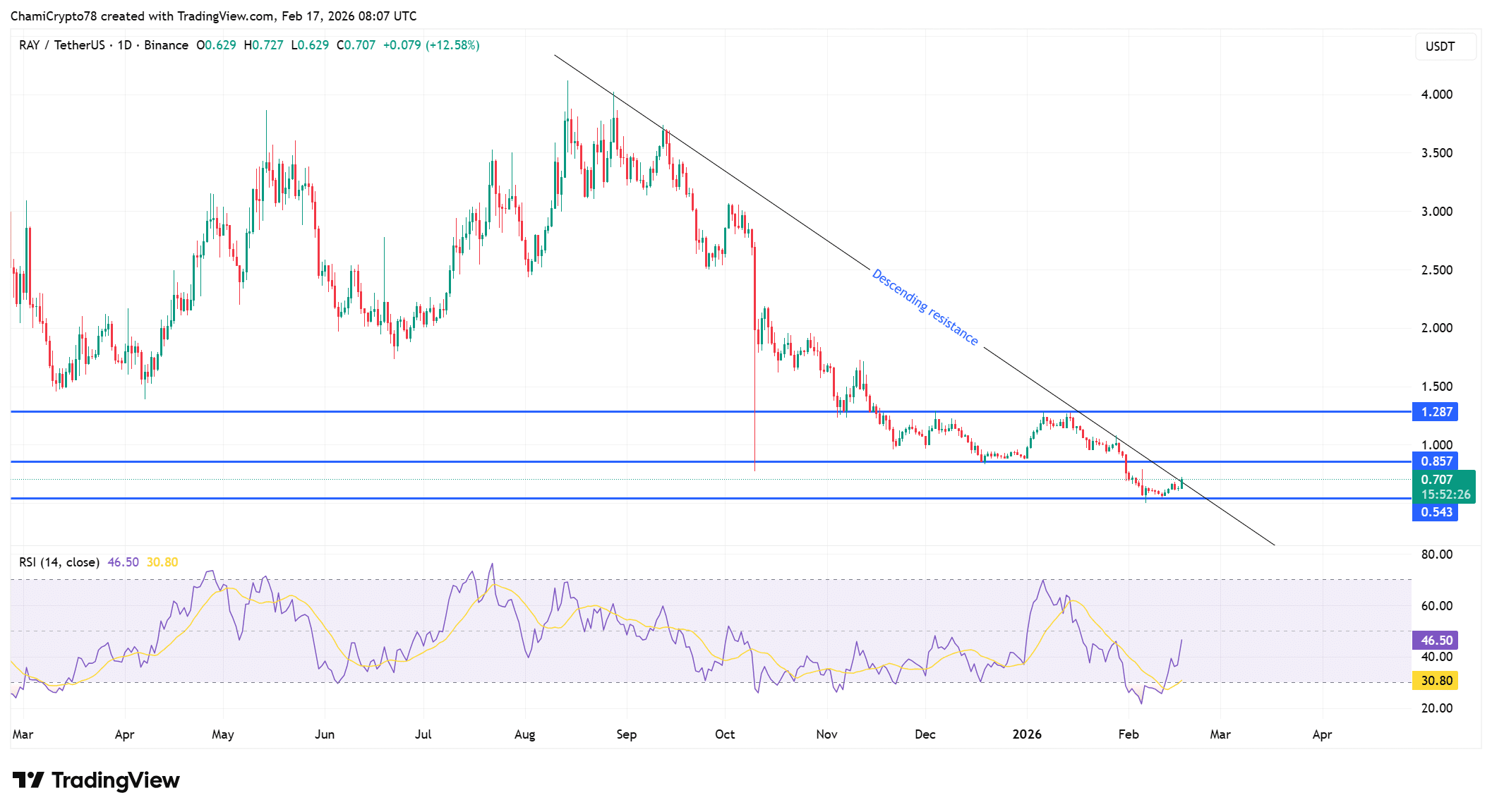Image resolution: width=1492 pixels, height=812 pixels.
Task: Click the USDT currency button top right
Action: pyautogui.click(x=1445, y=47)
